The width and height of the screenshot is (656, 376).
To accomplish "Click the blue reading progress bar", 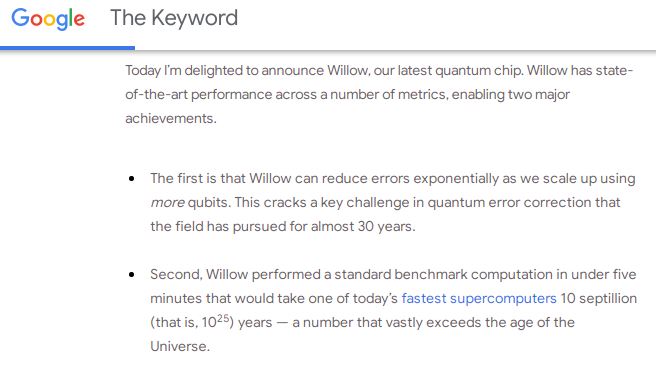I will 67,49.
